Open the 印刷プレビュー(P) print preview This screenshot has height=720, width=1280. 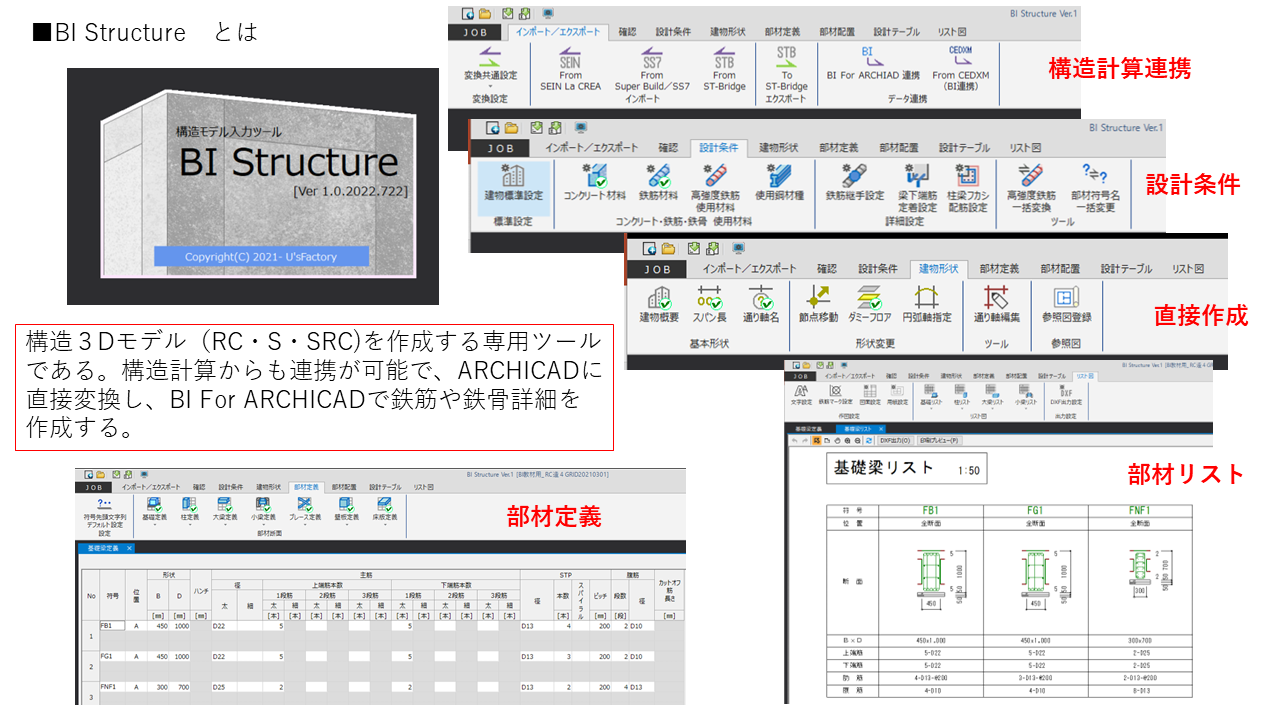point(938,440)
